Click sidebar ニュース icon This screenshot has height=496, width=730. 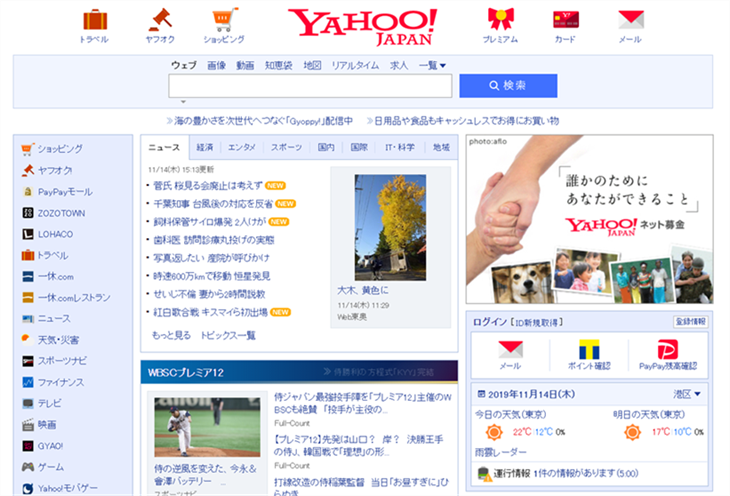pyautogui.click(x=28, y=319)
